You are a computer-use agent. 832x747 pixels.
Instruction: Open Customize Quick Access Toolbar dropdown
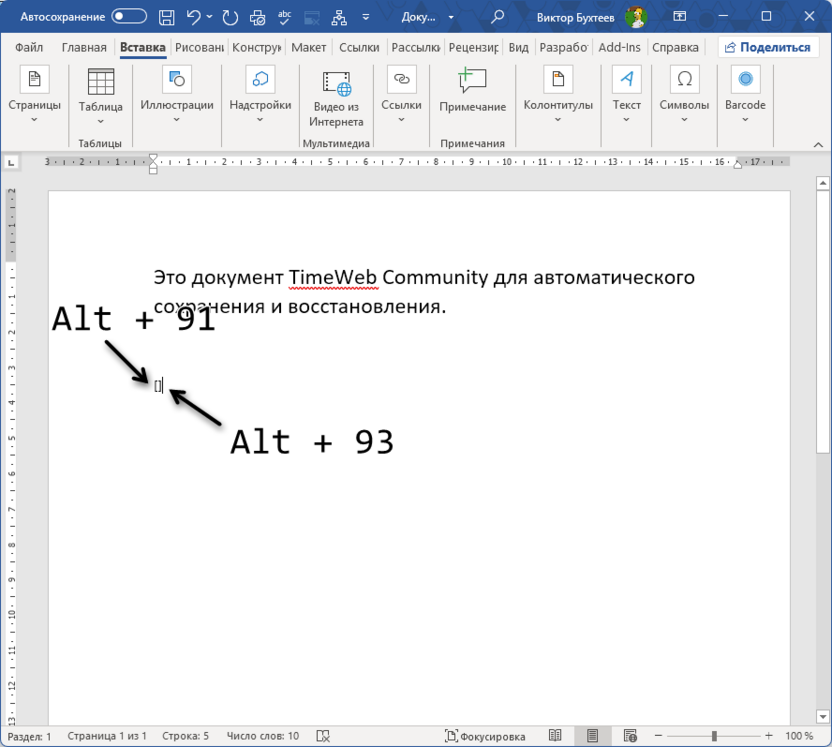click(366, 17)
